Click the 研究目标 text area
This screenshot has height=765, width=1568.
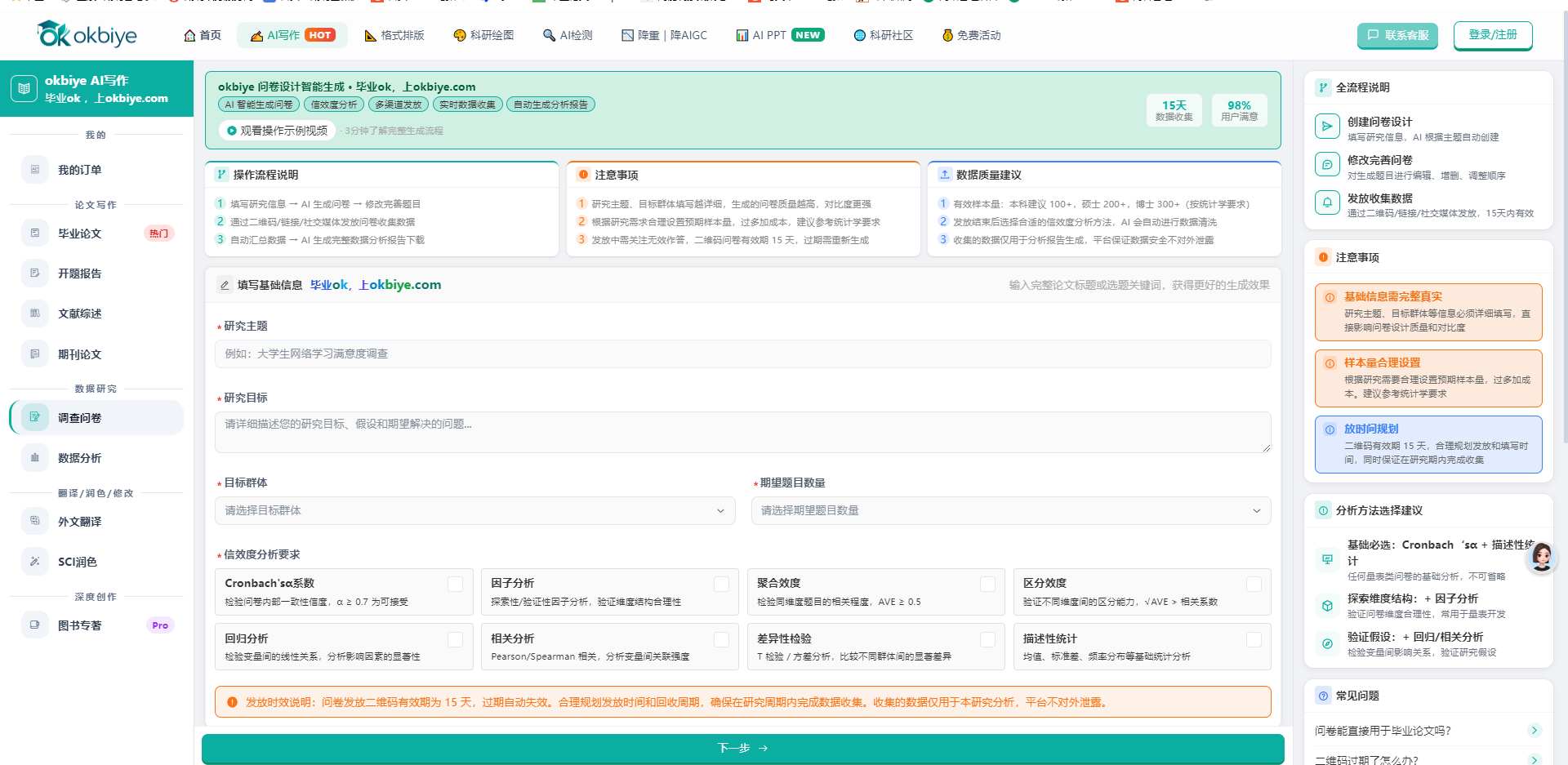pos(743,432)
